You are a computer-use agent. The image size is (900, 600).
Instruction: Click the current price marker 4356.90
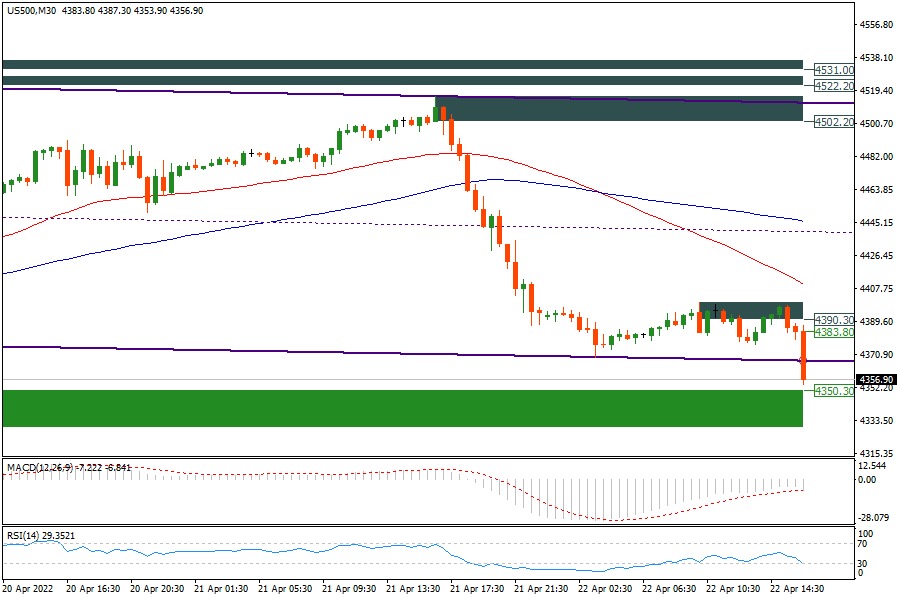pos(875,380)
